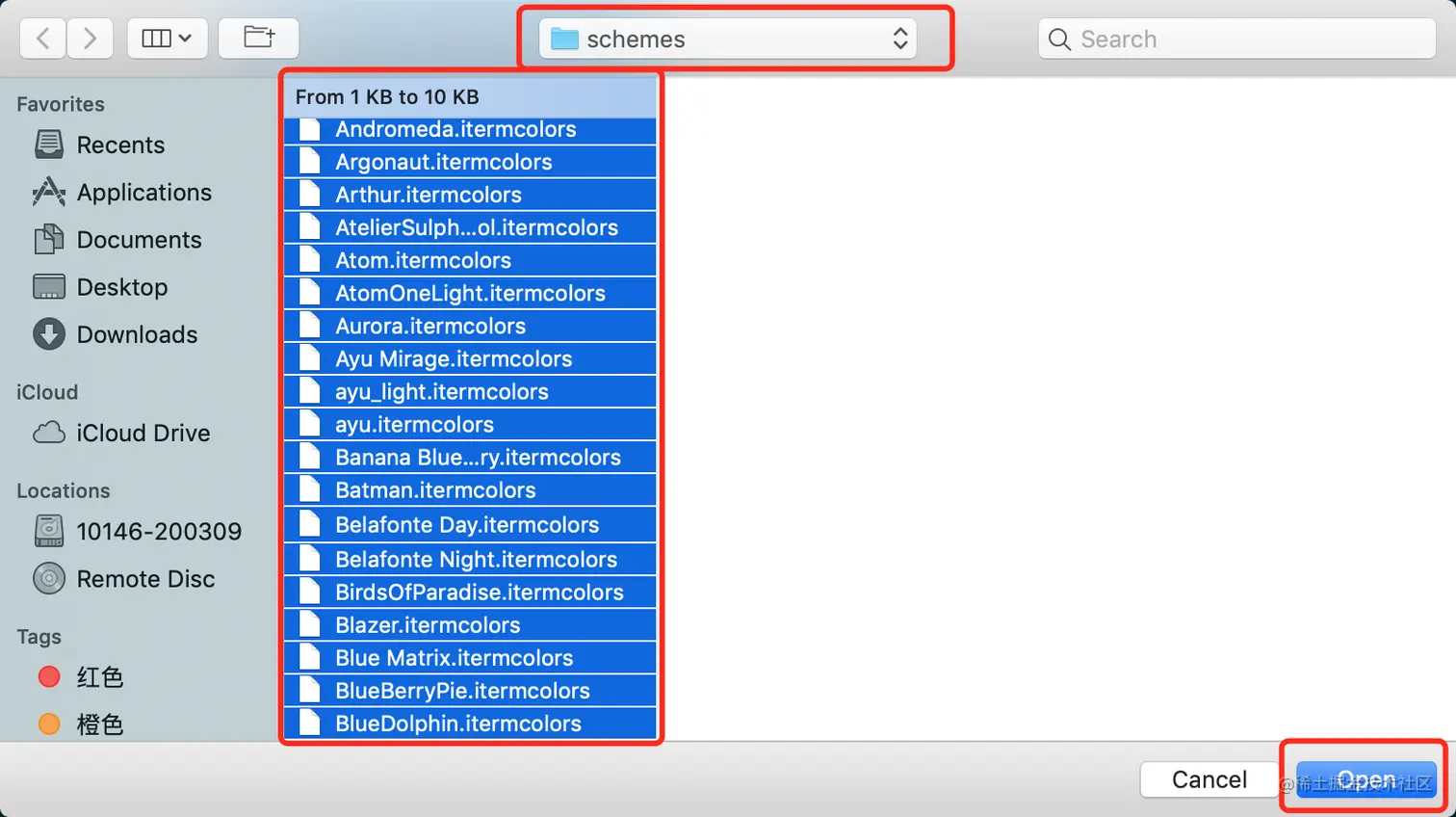1456x817 pixels.
Task: Select Atom.itermcolors file
Action: coord(470,260)
